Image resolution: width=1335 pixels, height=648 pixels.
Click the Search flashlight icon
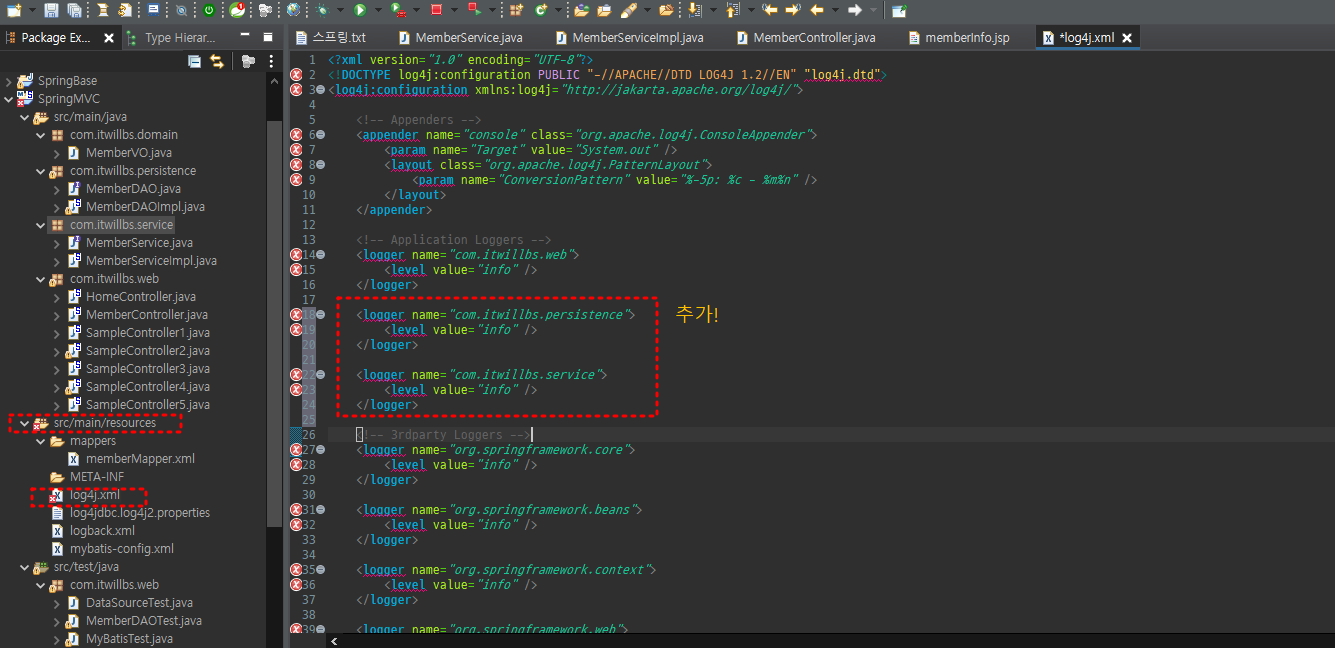pos(629,10)
